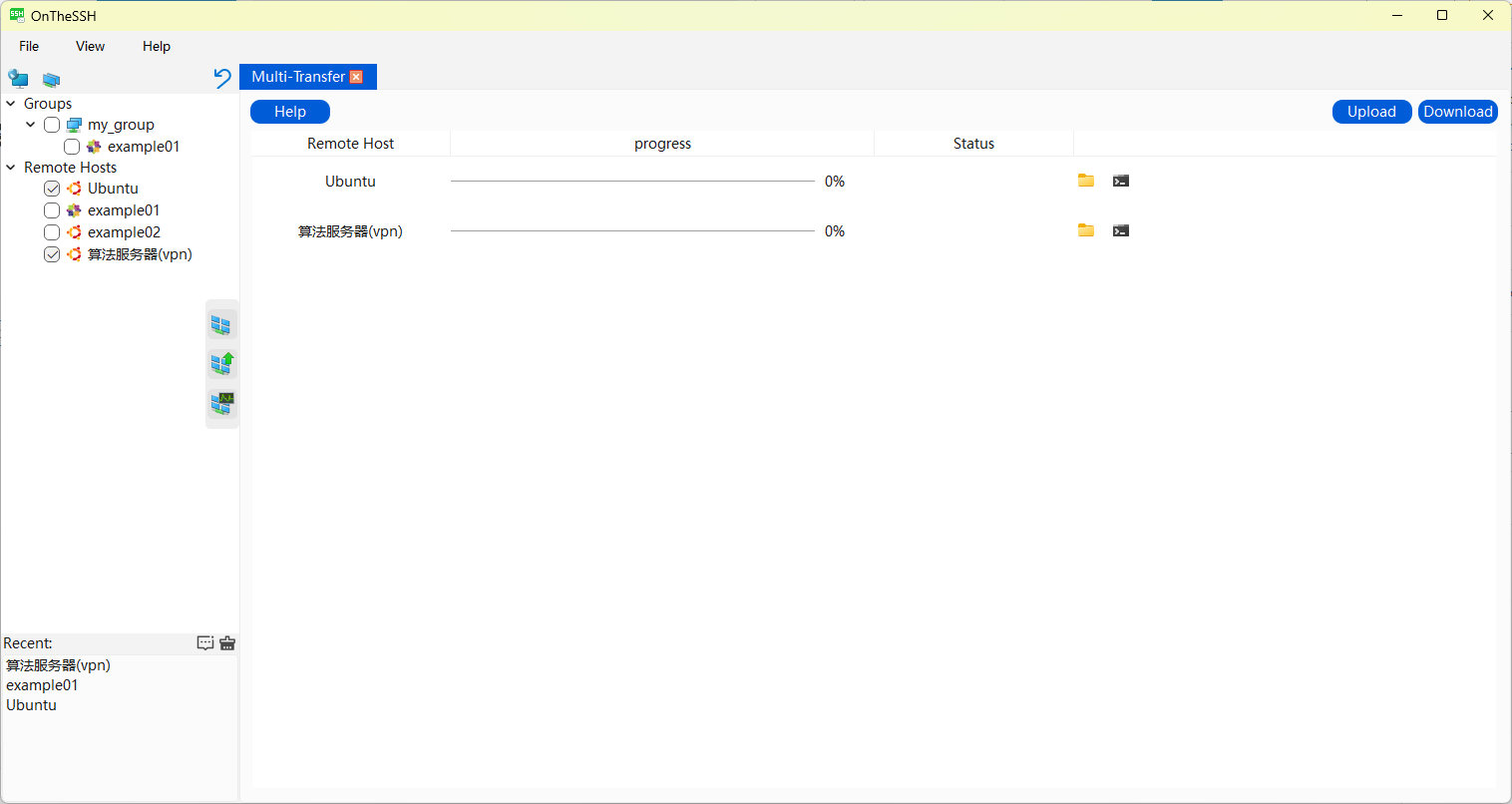Click the Ubuntu logo icon in Remote Hosts
Image resolution: width=1512 pixels, height=804 pixels.
(x=74, y=189)
